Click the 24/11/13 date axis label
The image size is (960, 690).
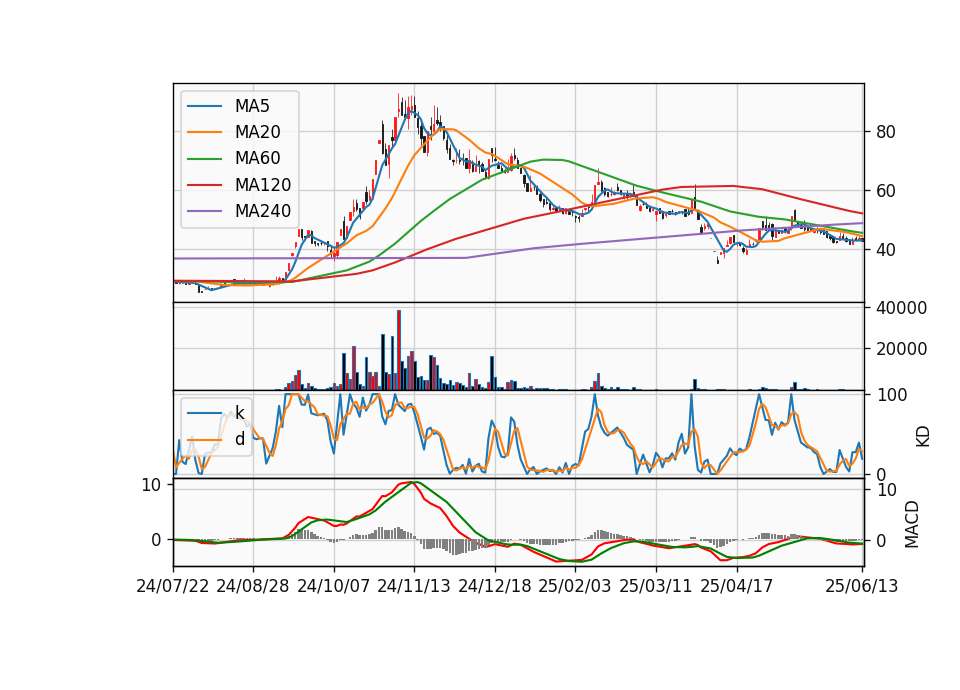coord(414,586)
